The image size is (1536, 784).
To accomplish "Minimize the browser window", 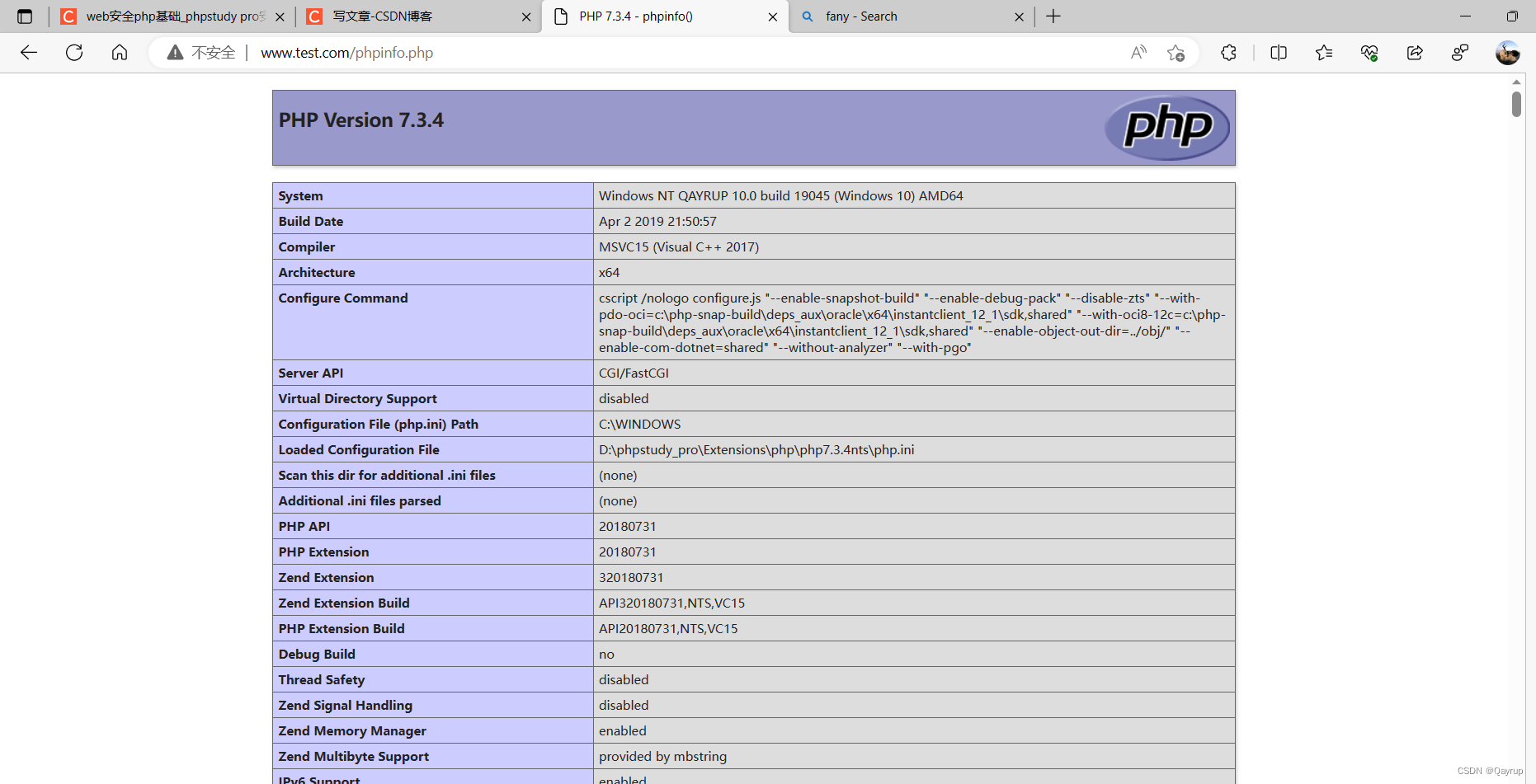I will click(1465, 16).
